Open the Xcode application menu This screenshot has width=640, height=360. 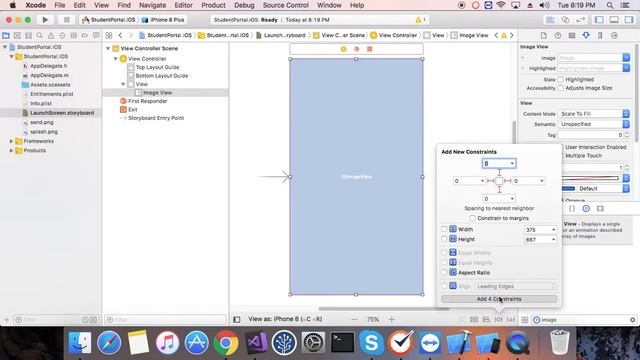pyautogui.click(x=36, y=5)
